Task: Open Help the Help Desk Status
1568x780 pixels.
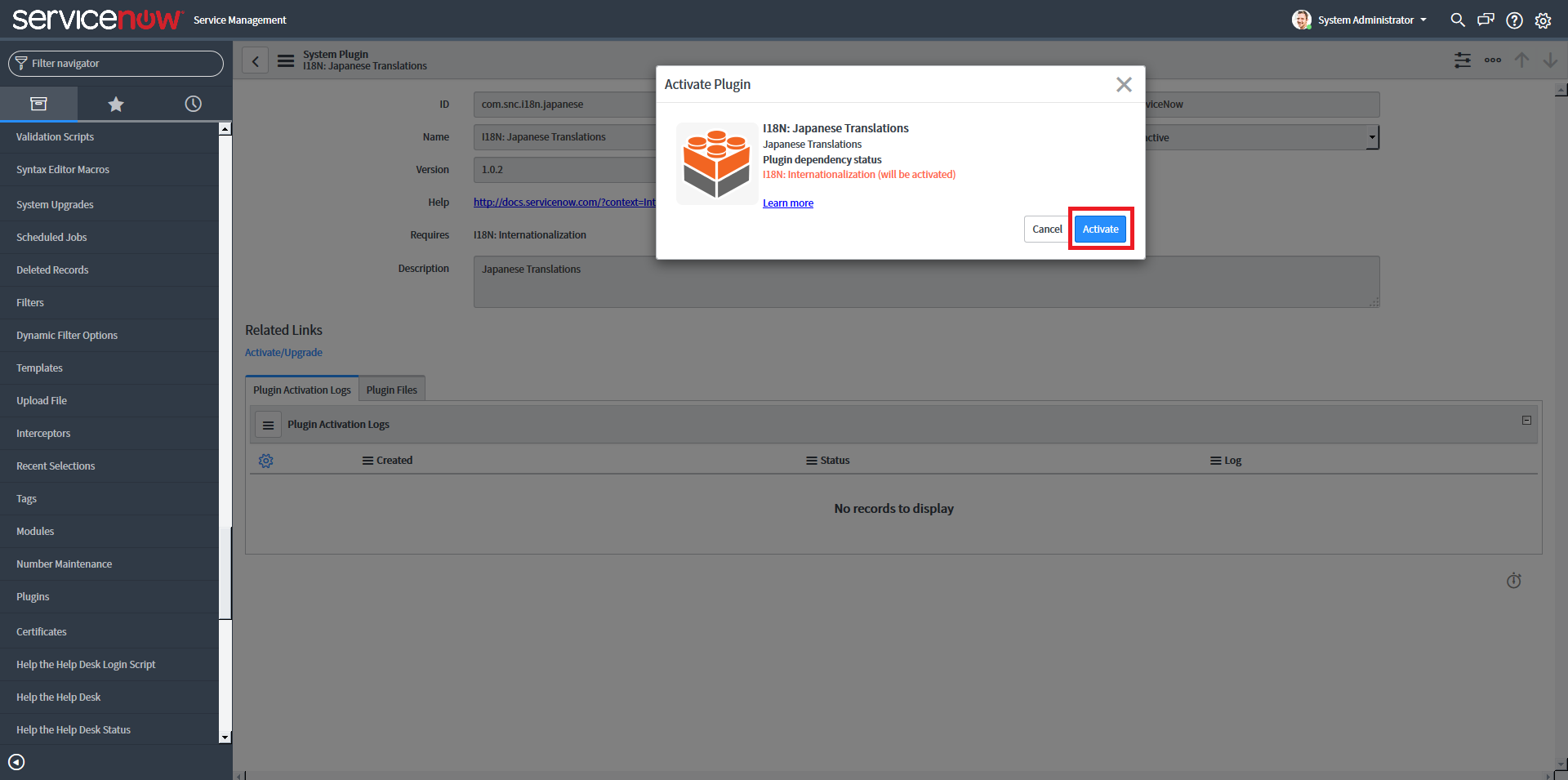Action: 73,730
